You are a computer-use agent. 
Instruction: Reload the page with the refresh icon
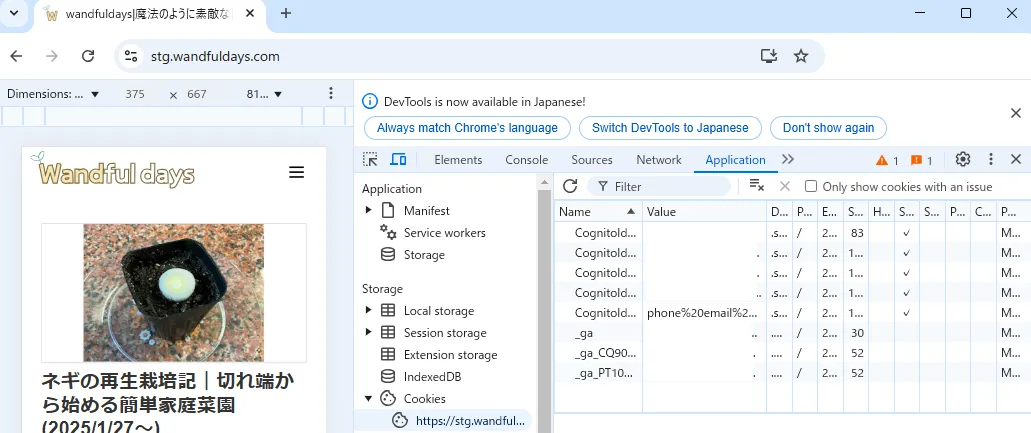[x=88, y=57]
